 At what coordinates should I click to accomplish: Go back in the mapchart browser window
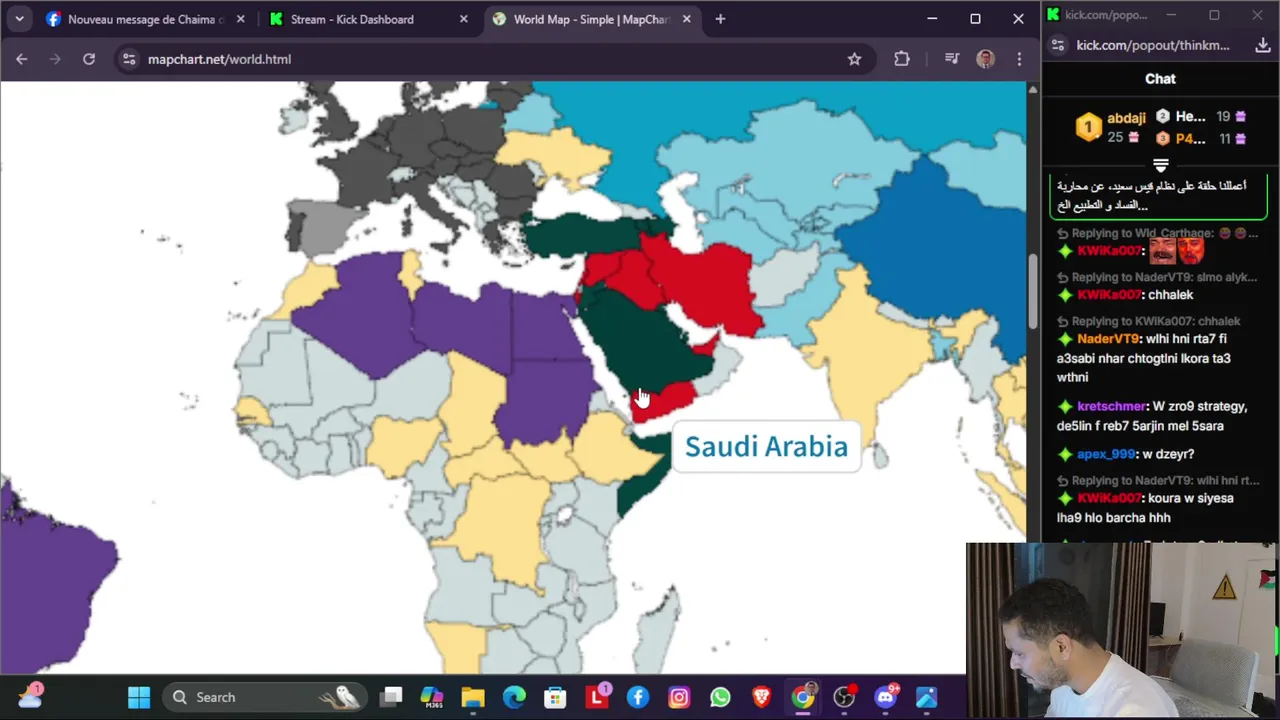point(22,59)
